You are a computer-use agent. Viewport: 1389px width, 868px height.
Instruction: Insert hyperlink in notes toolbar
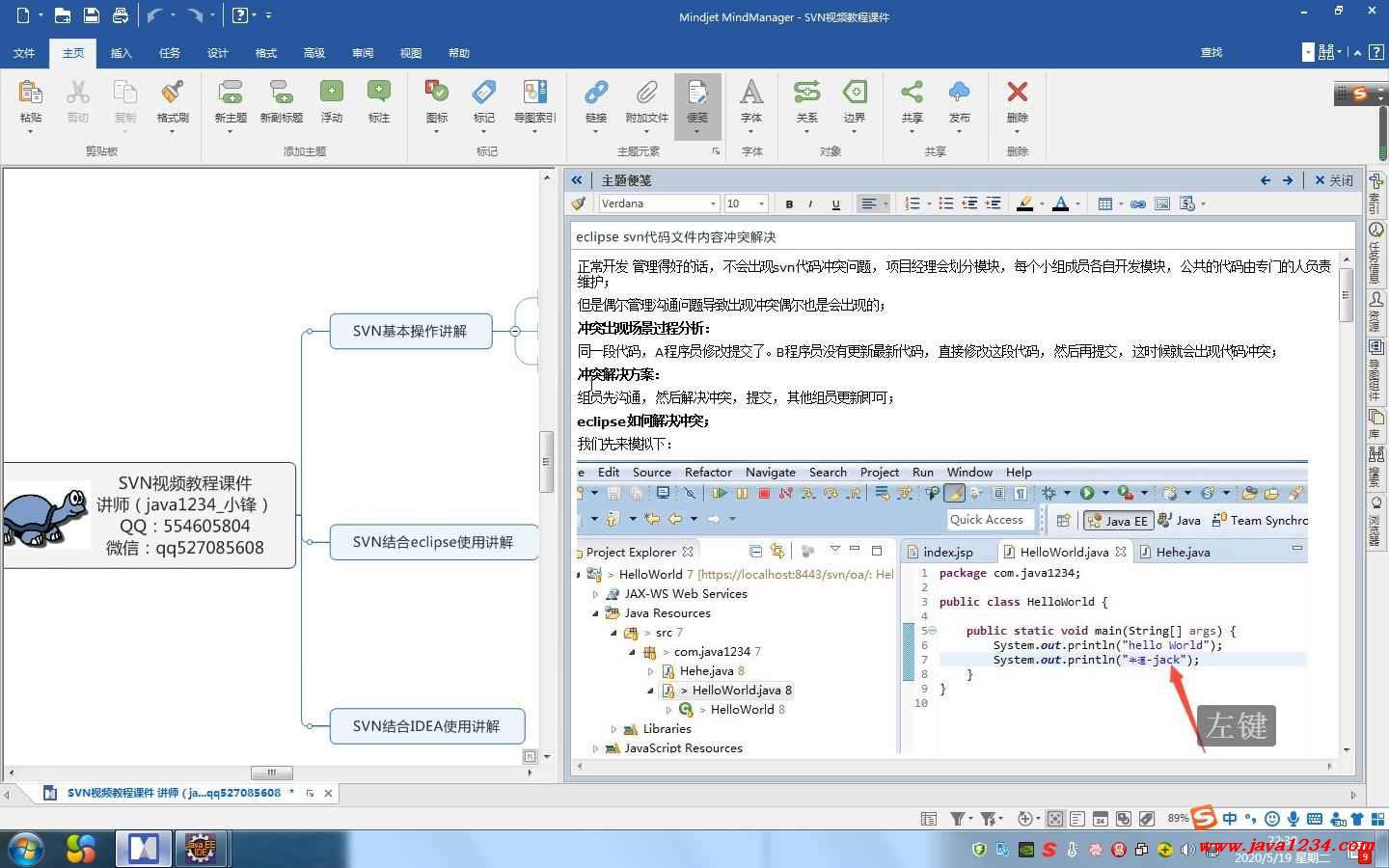1138,203
